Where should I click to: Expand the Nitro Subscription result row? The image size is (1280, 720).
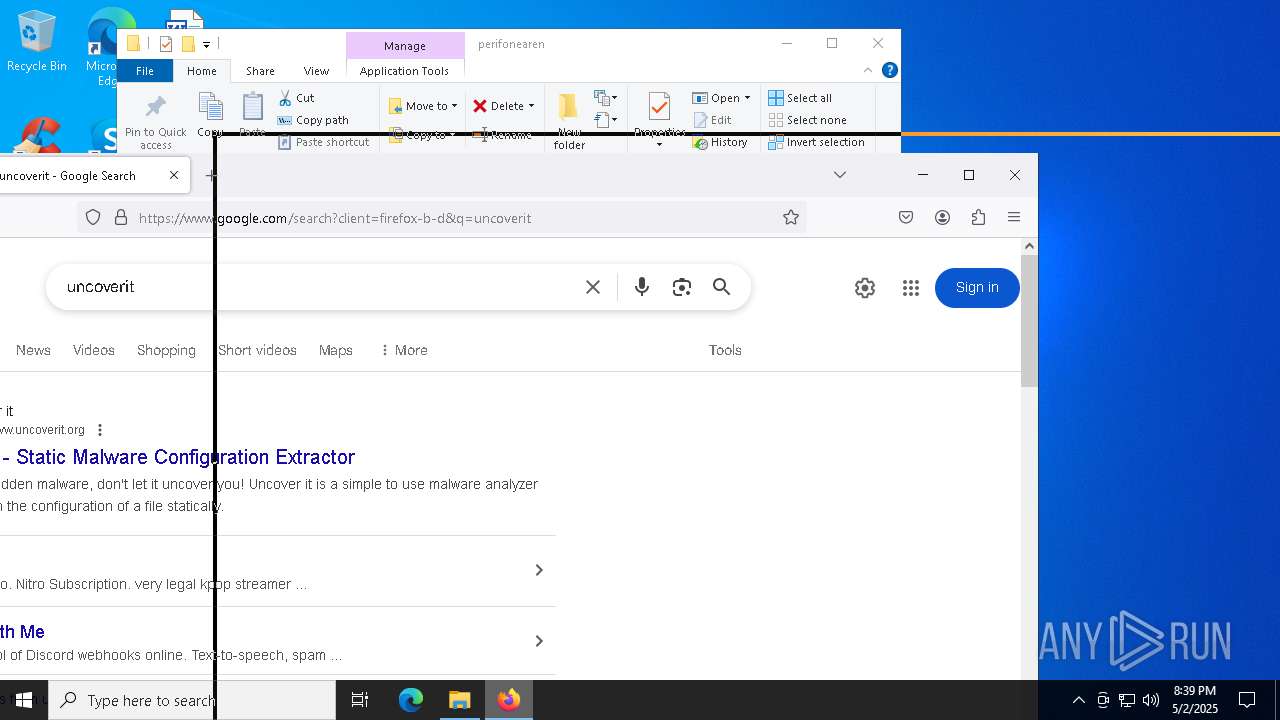pos(538,570)
